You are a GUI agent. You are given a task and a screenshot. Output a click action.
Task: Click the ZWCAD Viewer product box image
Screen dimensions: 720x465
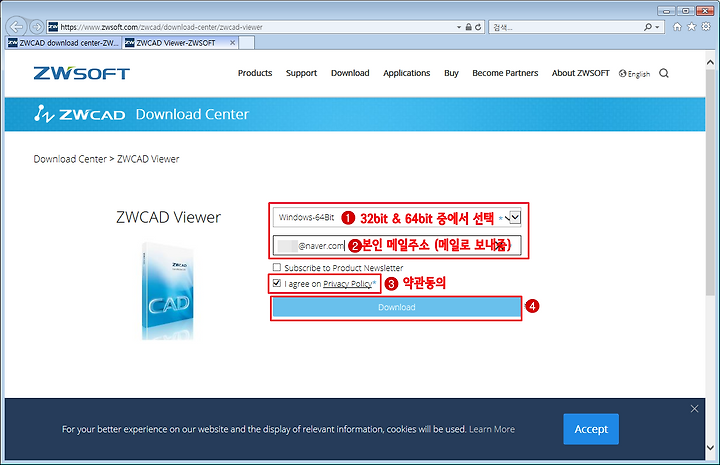pos(168,291)
